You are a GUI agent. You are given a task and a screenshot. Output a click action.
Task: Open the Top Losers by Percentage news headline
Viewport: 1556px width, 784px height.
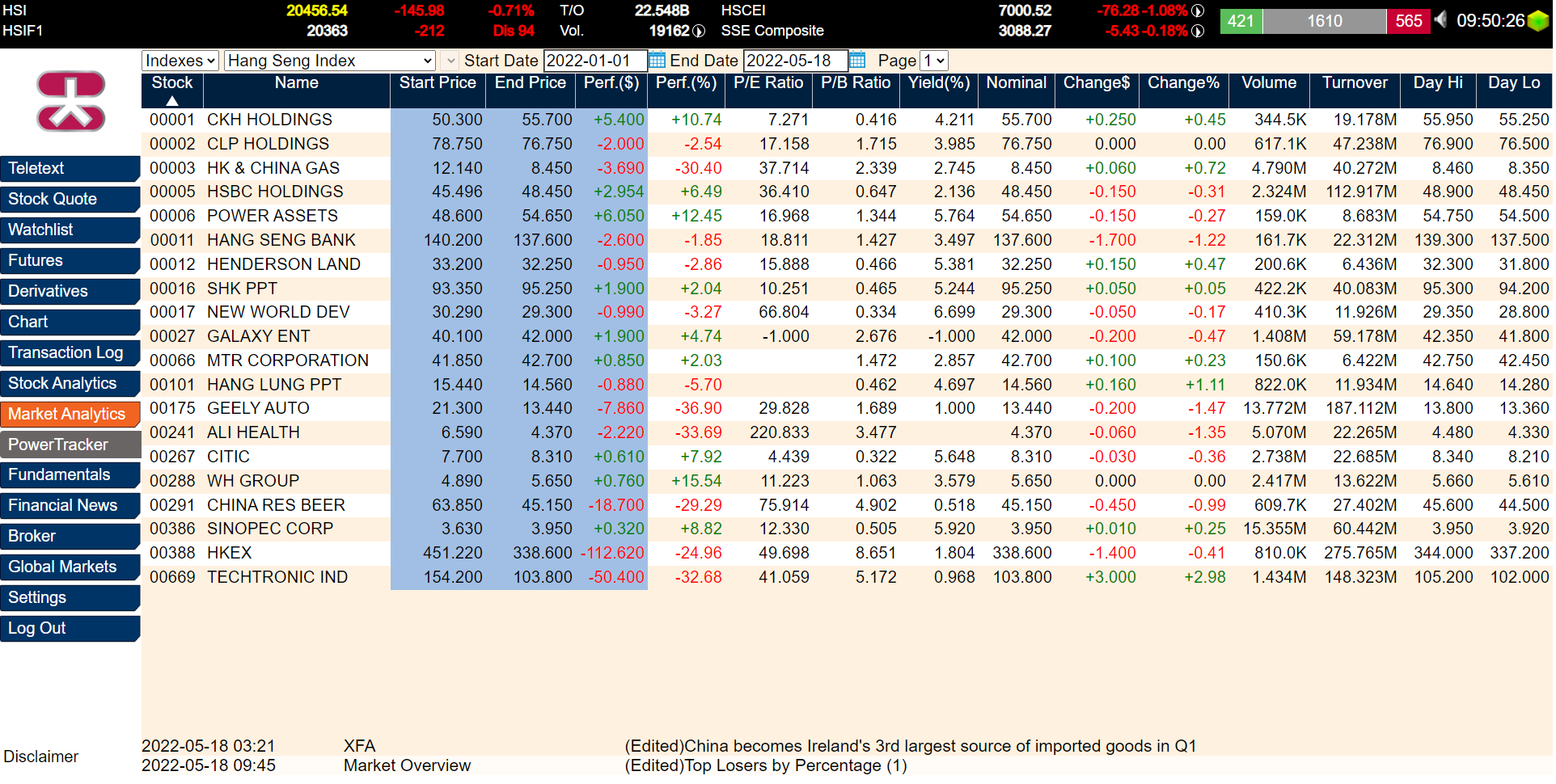point(765,766)
